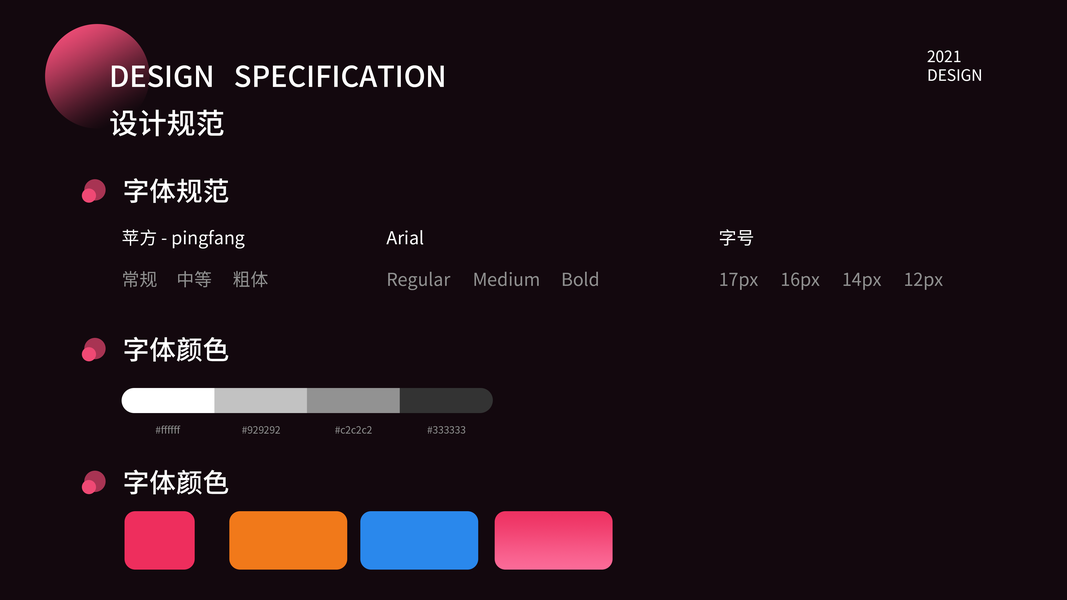Pick the solid pink-red color swatch
1067x600 pixels.
[160, 540]
